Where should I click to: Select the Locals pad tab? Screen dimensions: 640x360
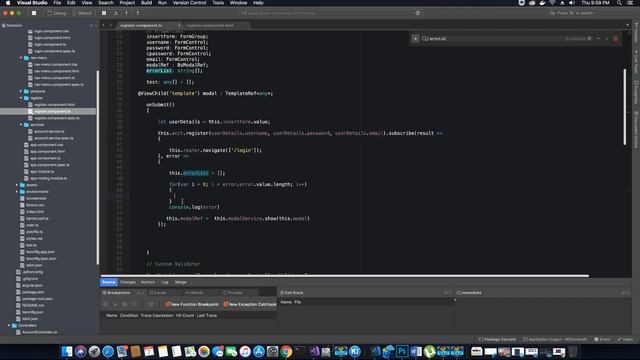click(x=158, y=293)
